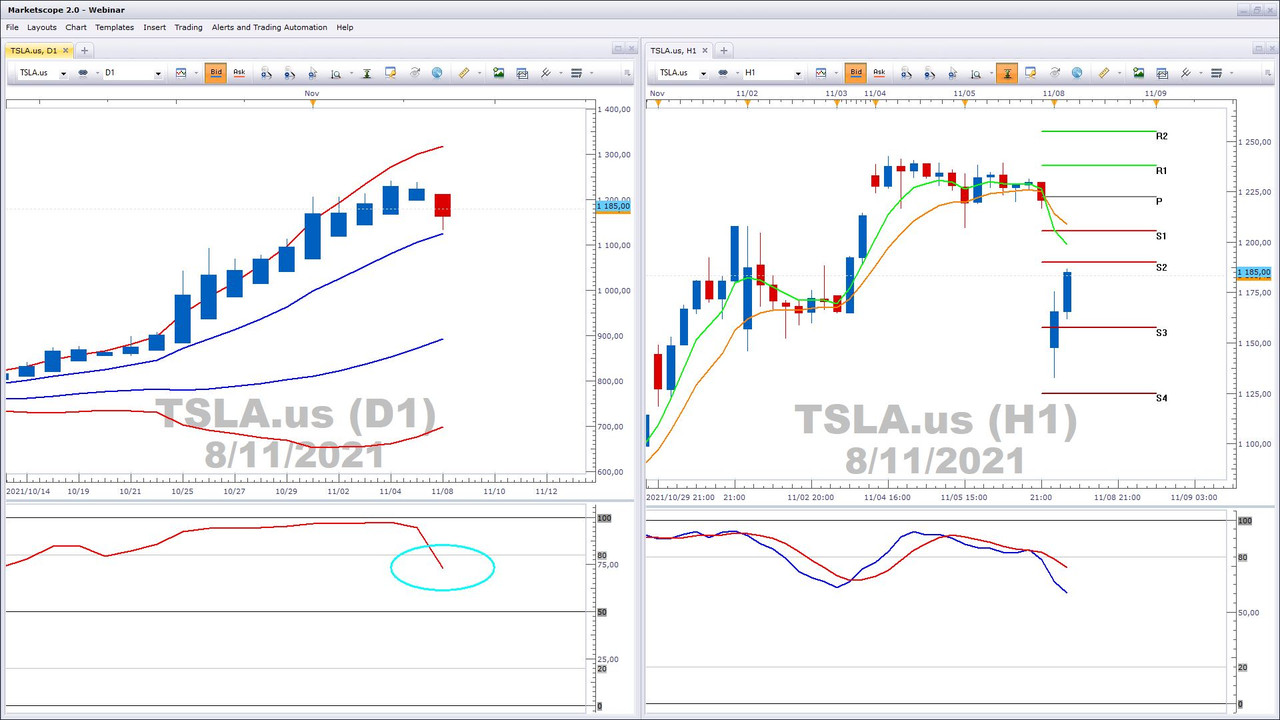
Task: Toggle green arrow autoscale in D1 toolbar
Action: point(367,73)
